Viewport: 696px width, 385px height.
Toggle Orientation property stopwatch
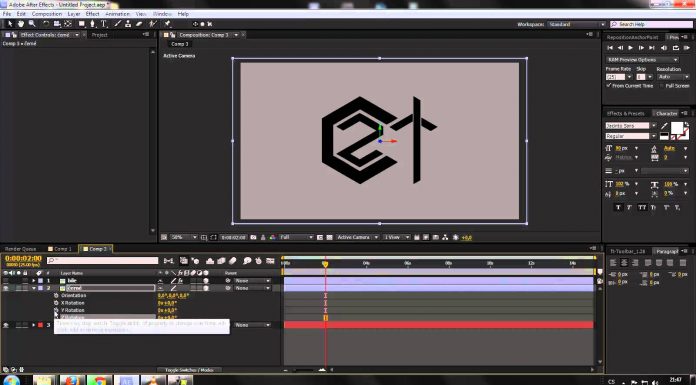pyautogui.click(x=56, y=295)
